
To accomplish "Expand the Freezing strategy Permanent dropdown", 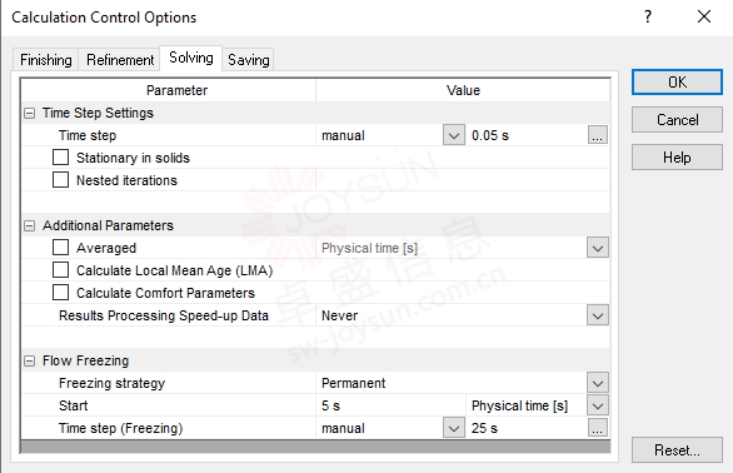I will (x=598, y=383).
